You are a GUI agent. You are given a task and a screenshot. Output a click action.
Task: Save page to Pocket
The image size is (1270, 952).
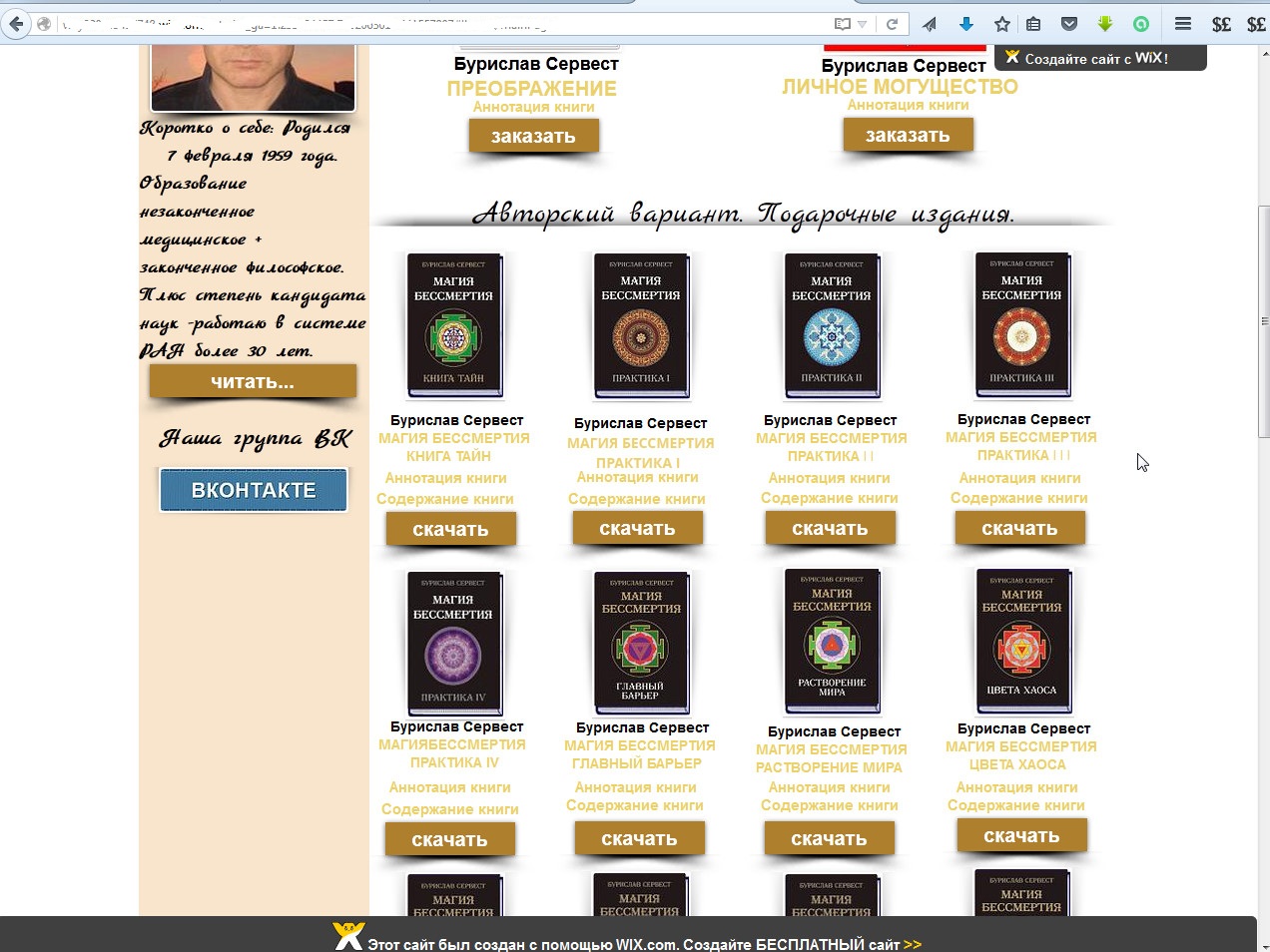[1068, 24]
